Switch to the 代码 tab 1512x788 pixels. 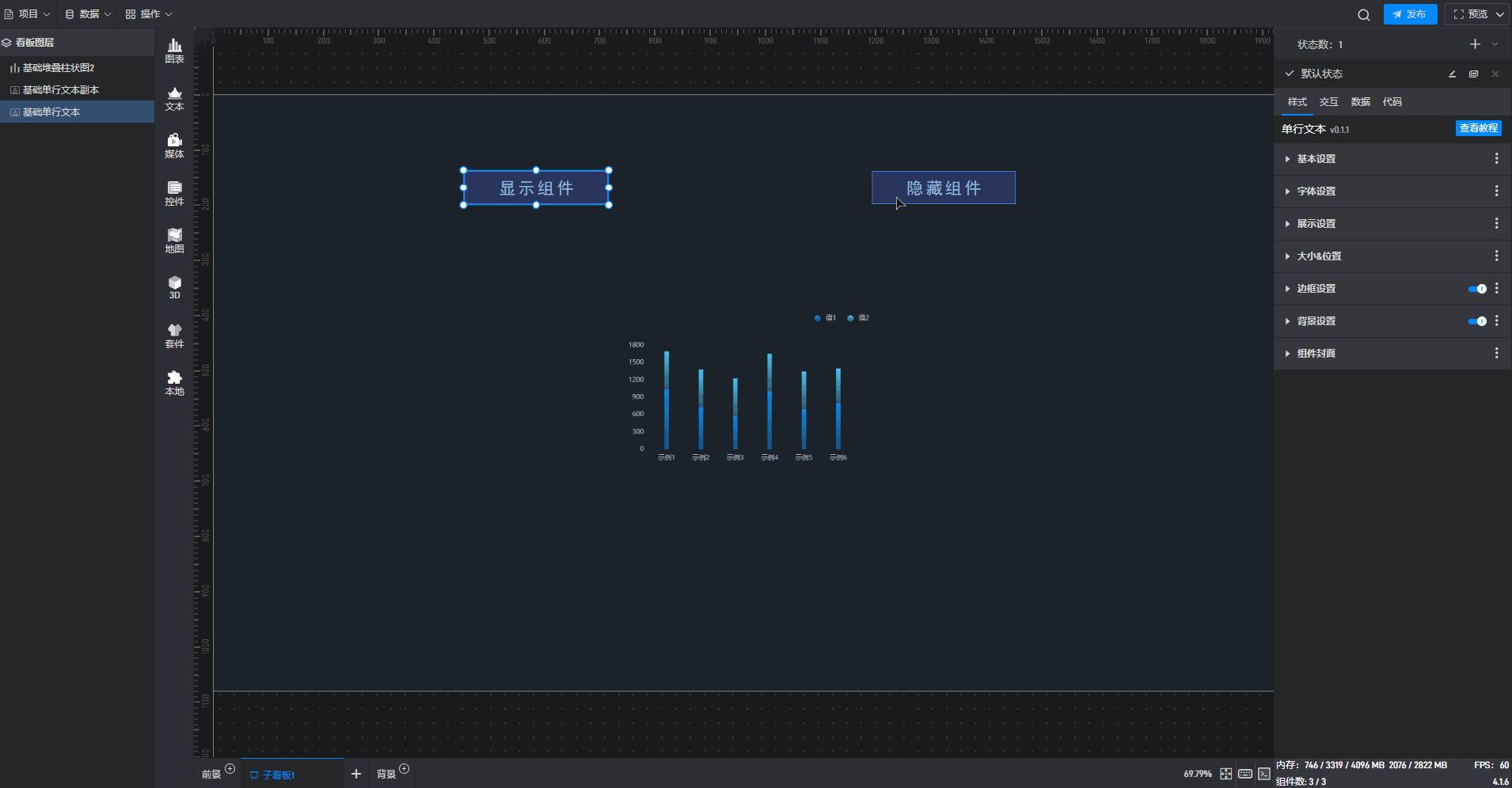tap(1392, 102)
